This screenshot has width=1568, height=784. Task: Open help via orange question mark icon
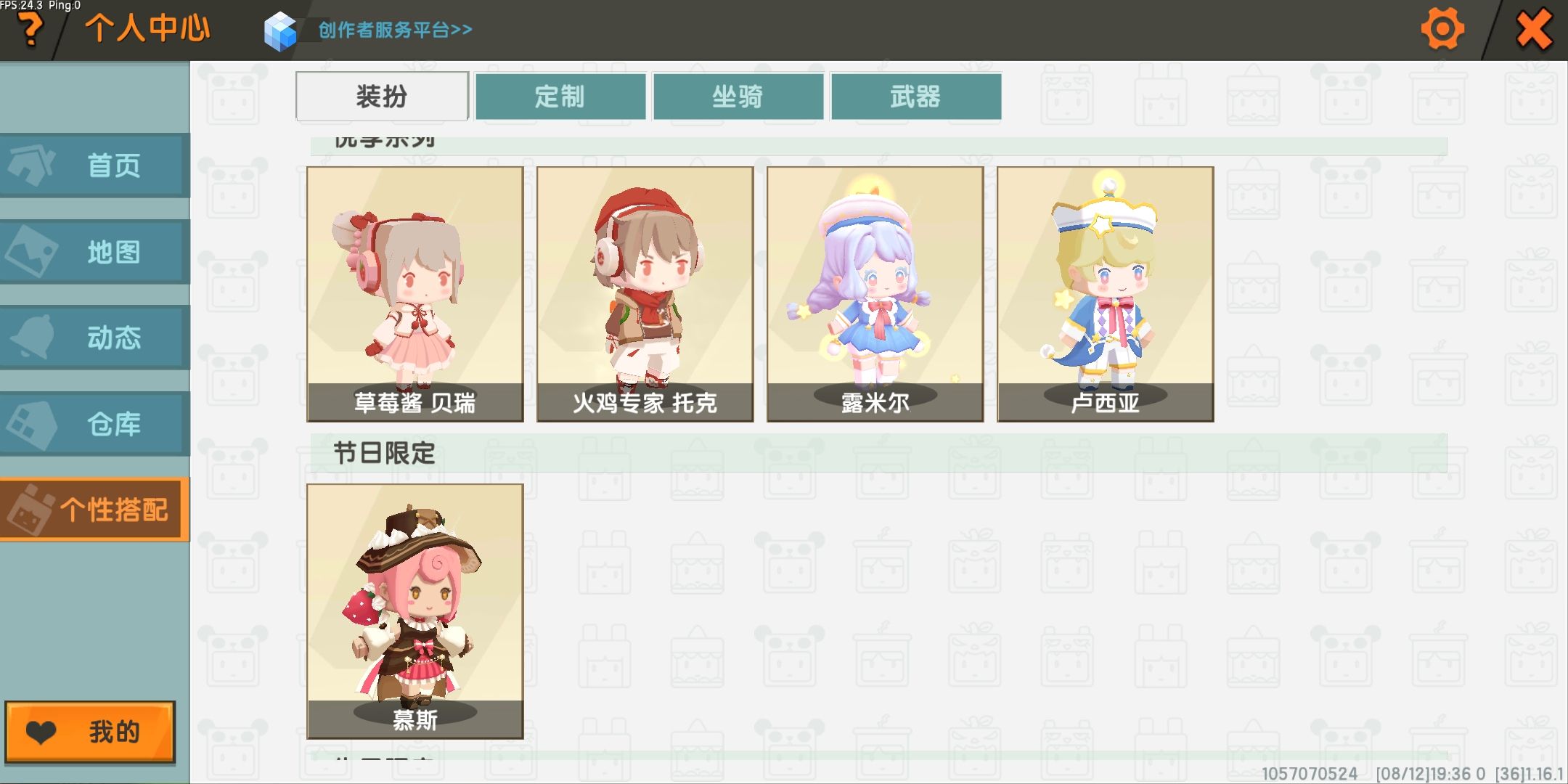point(30,30)
